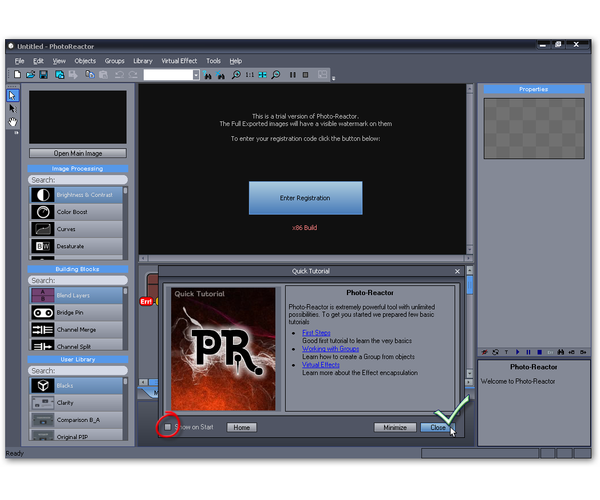Create a new file with toolbar icon

[17, 75]
